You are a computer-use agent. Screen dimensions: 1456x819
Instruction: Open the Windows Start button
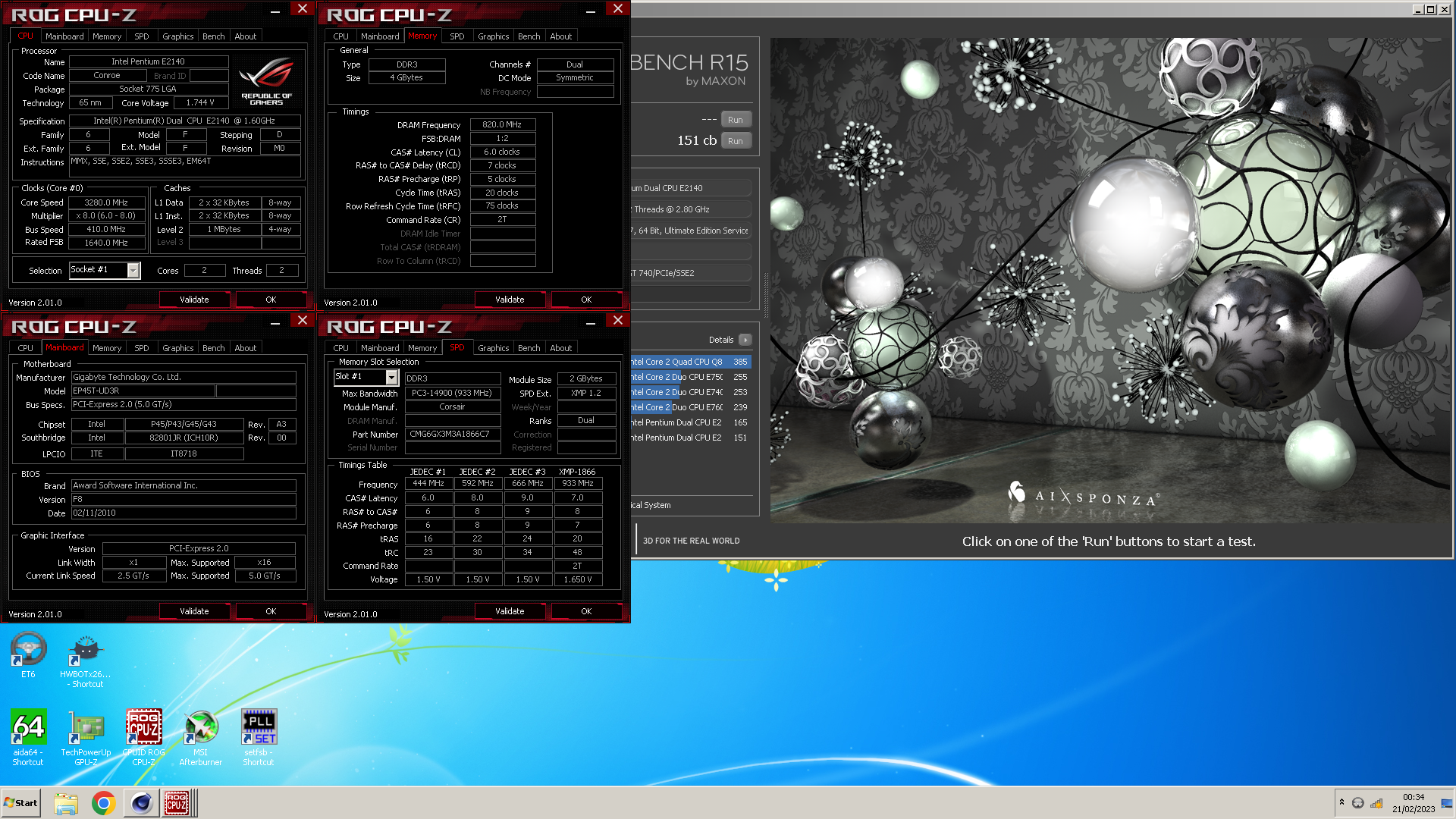(x=20, y=803)
